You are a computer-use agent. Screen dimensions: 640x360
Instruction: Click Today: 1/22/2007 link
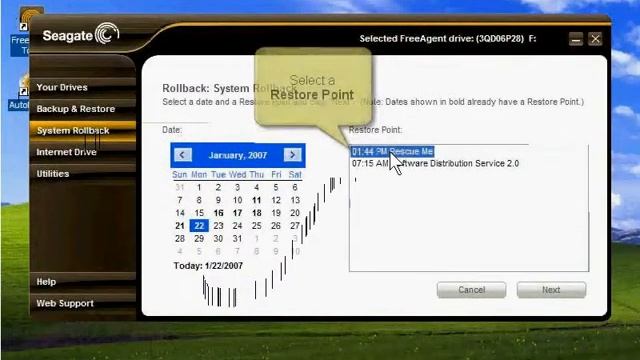[x=208, y=266]
